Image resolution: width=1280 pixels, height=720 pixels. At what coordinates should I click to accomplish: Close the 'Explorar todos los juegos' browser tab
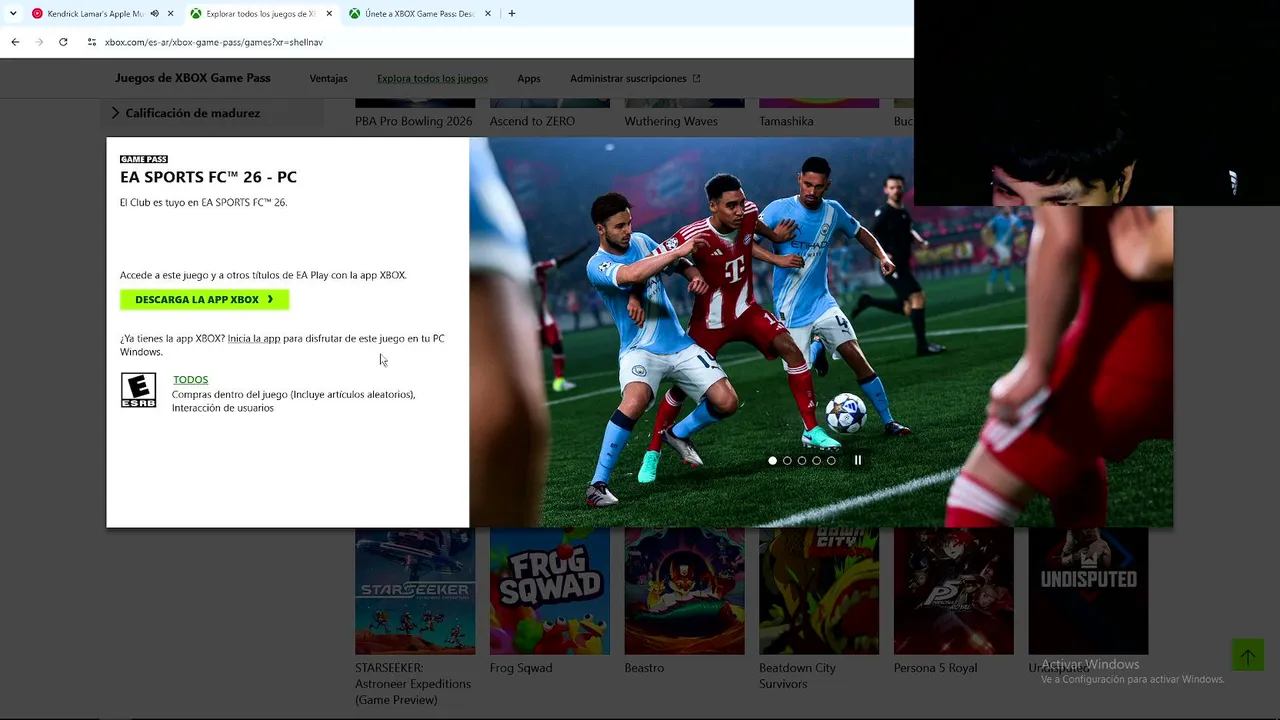[329, 14]
